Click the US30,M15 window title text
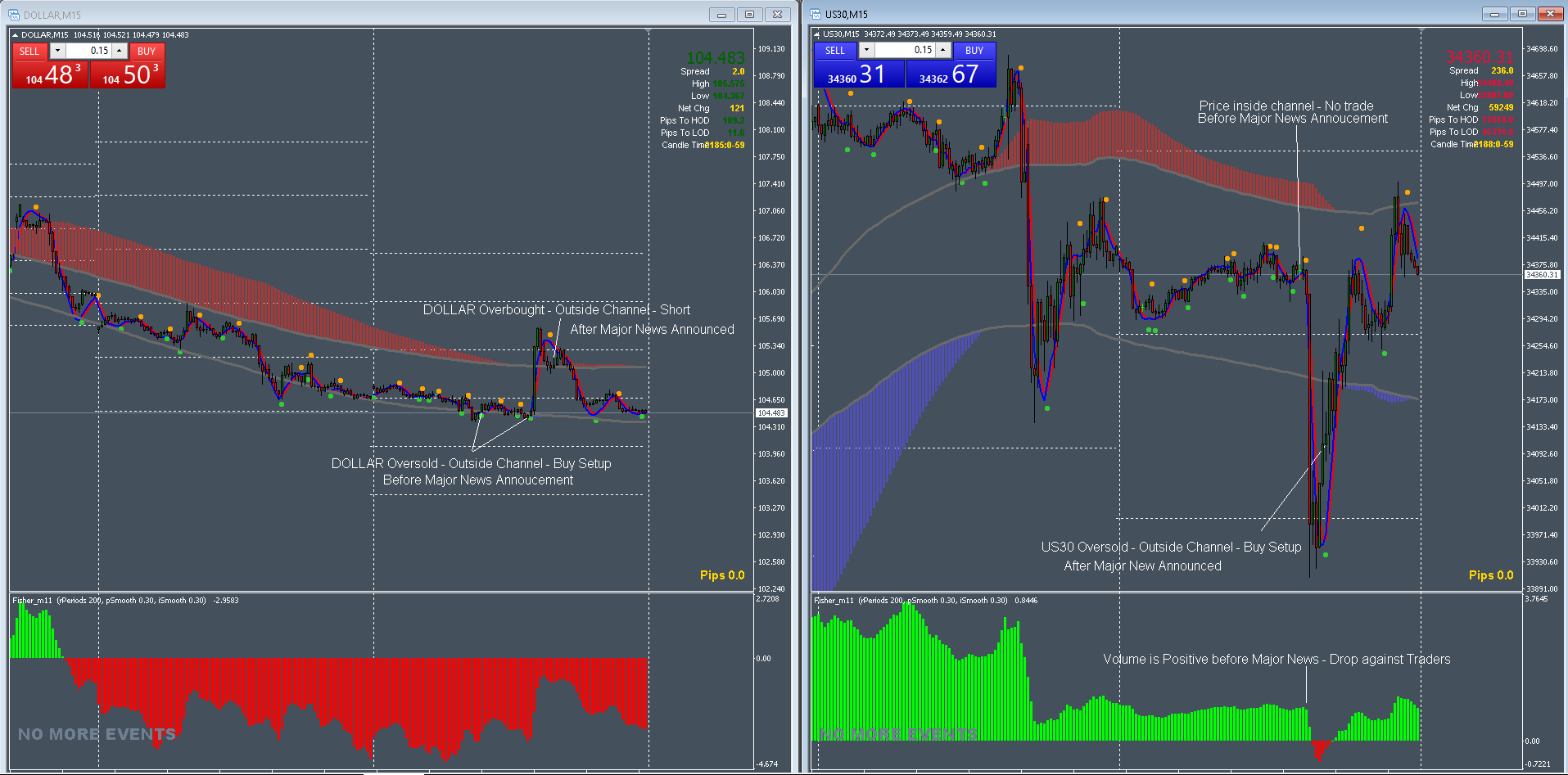 (847, 15)
